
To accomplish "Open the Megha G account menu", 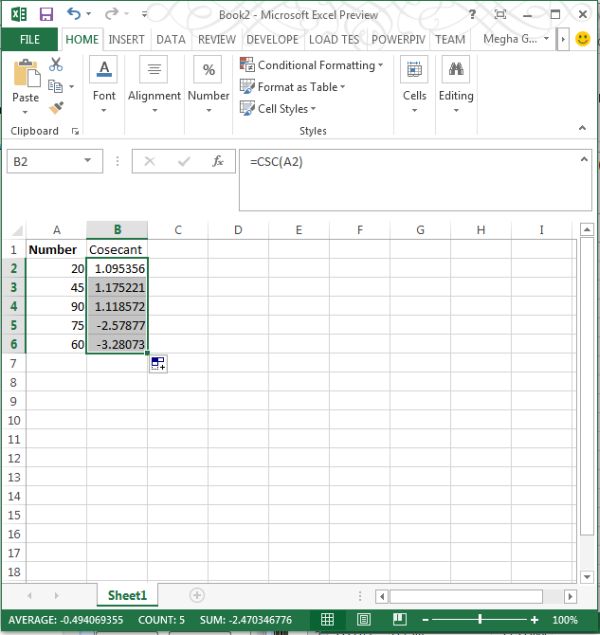I will [x=516, y=39].
